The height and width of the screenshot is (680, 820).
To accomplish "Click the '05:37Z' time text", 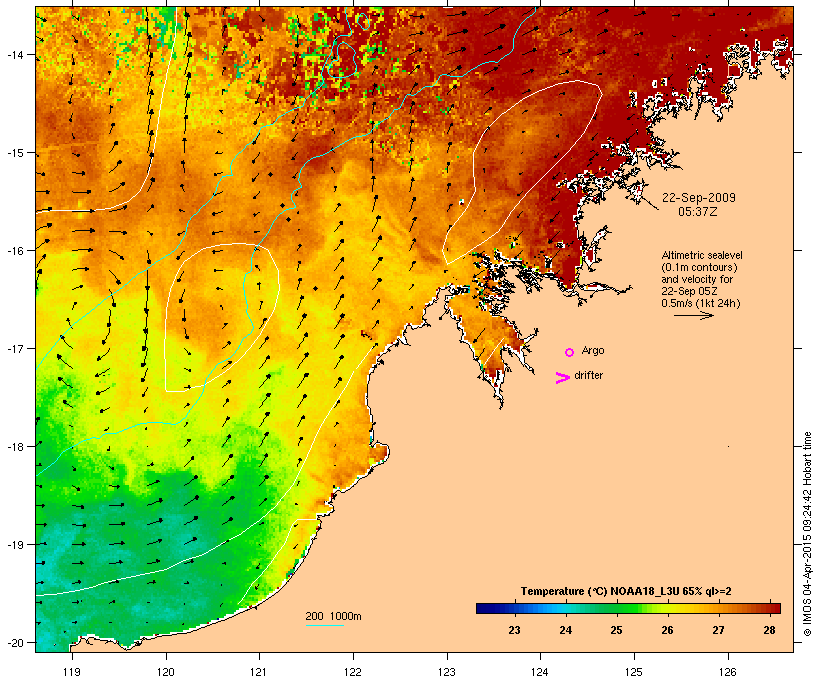I will click(x=698, y=212).
